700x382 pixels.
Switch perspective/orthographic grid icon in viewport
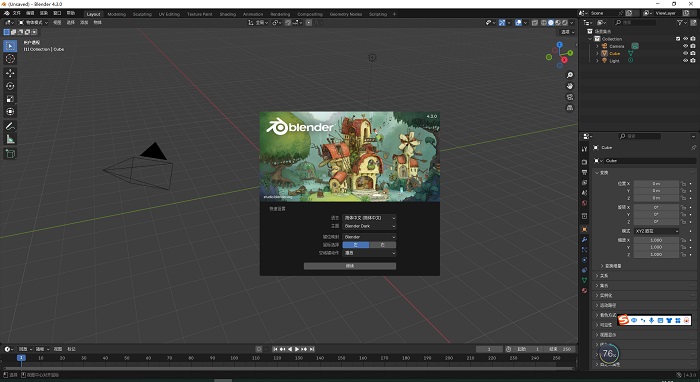coord(570,108)
